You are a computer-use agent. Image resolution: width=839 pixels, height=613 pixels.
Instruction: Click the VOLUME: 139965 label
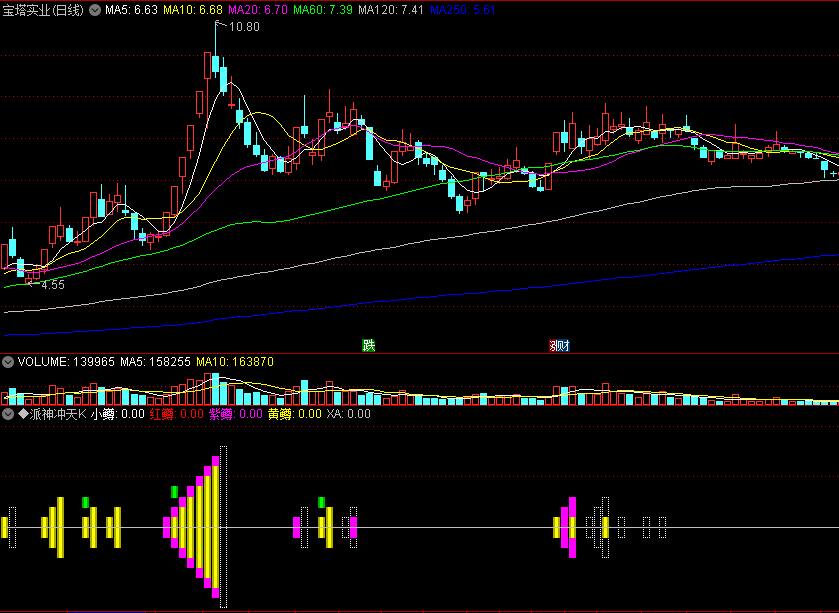tap(66, 362)
